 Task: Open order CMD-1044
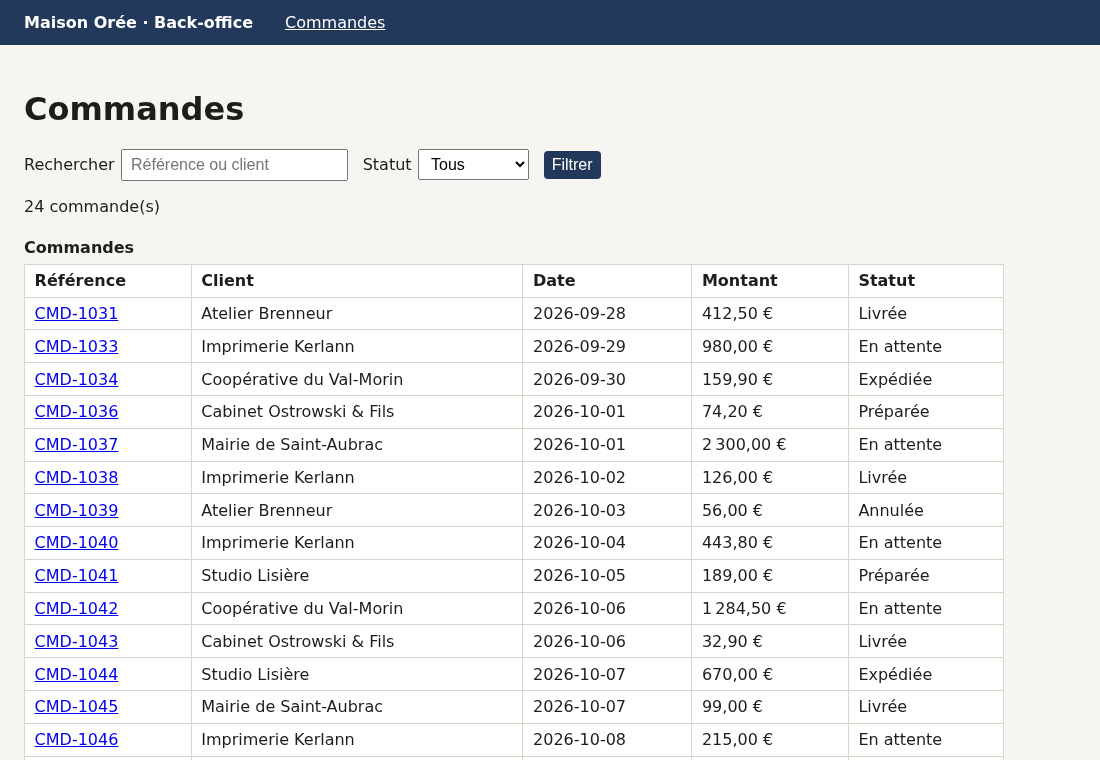[x=76, y=675]
